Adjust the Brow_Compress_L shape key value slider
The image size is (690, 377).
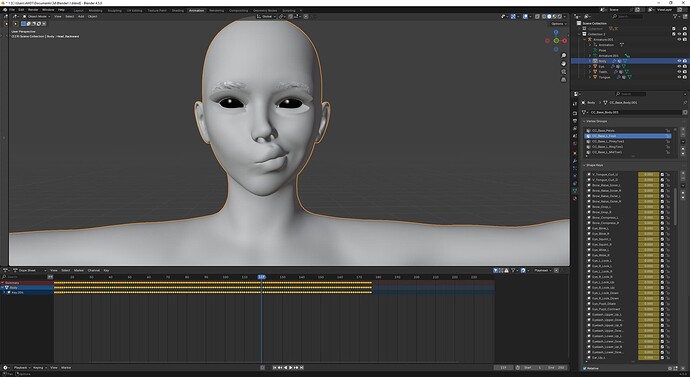(648, 218)
